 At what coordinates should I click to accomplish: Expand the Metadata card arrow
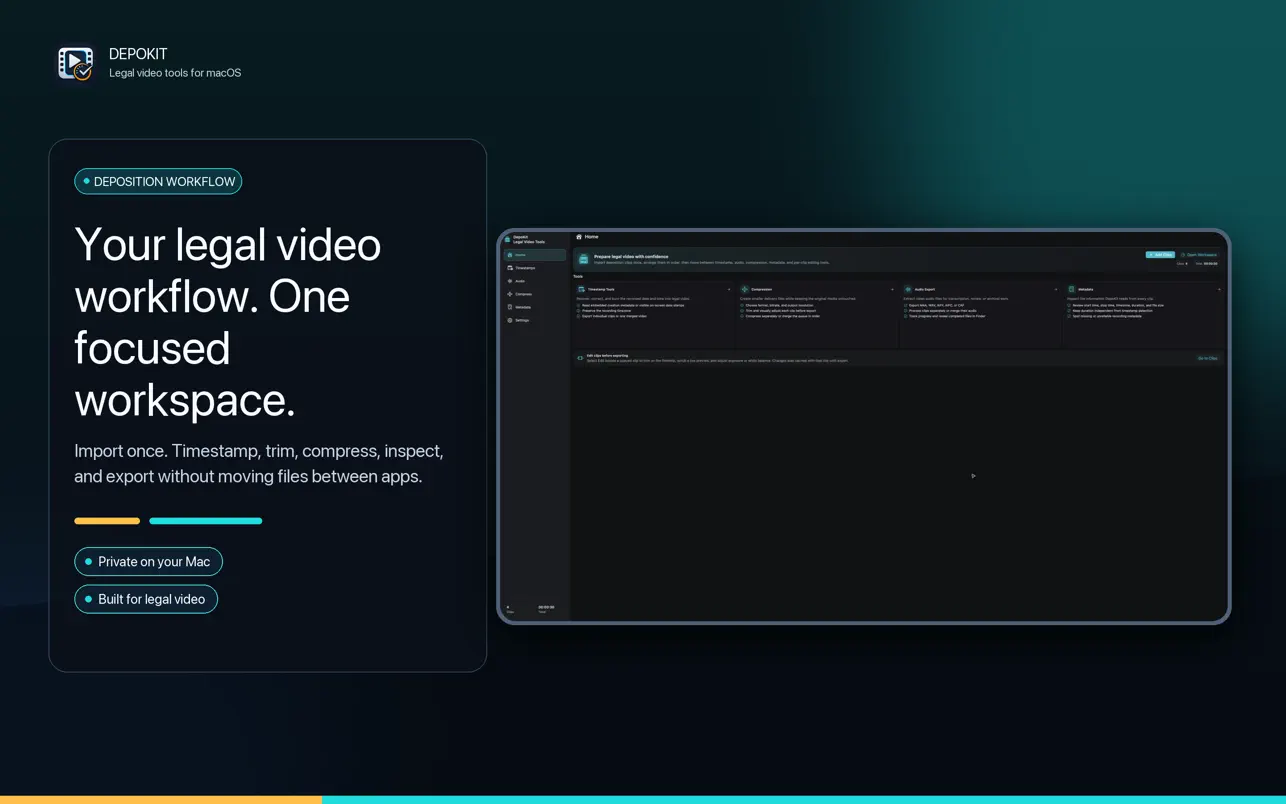point(1219,289)
